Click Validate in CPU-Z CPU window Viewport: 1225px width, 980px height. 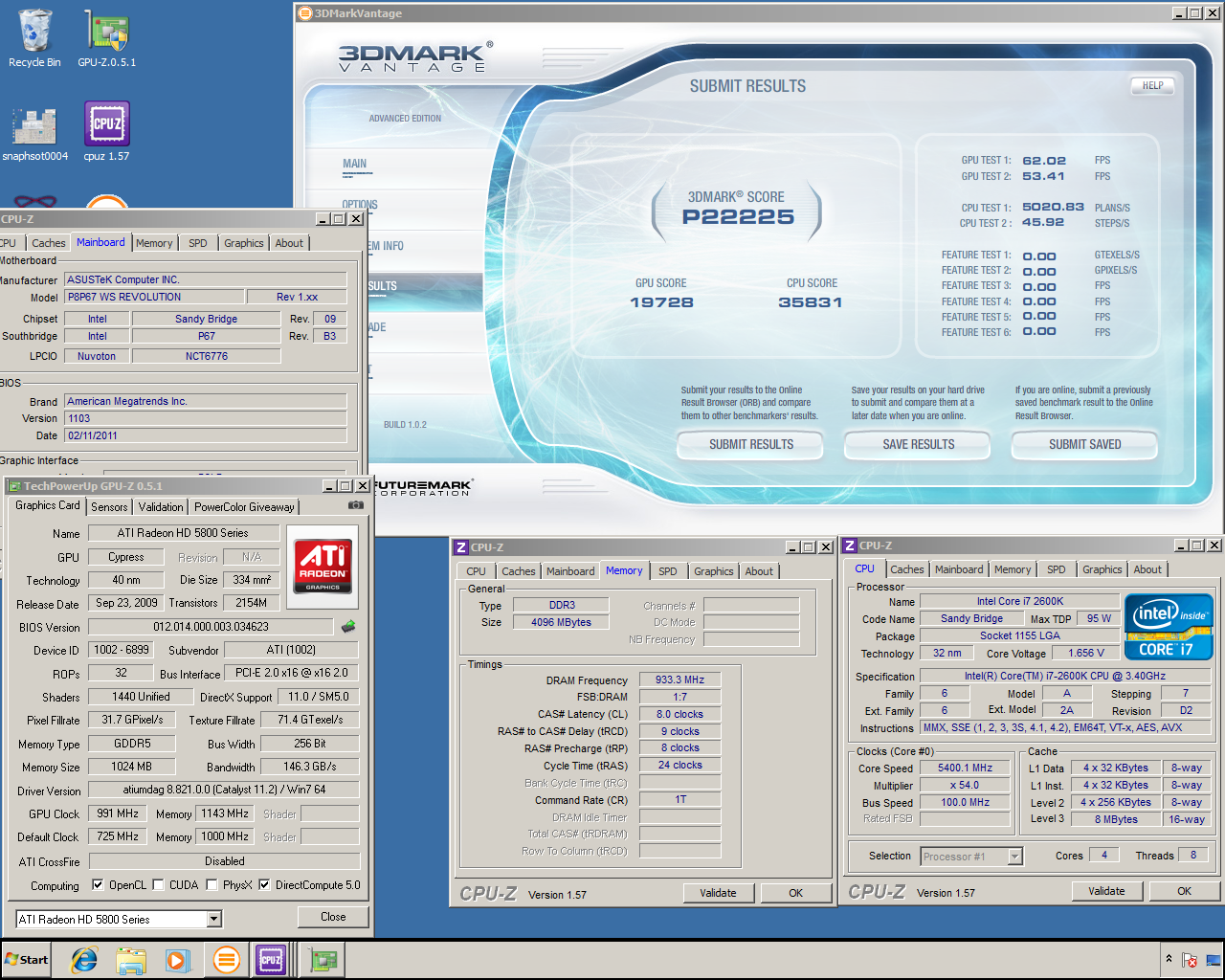coord(1106,891)
